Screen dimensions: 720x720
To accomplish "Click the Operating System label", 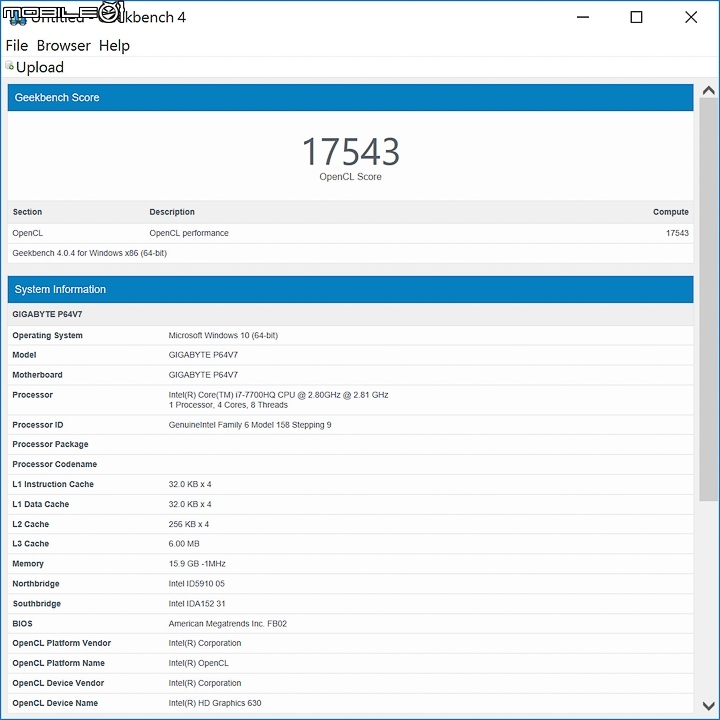I will [47, 336].
